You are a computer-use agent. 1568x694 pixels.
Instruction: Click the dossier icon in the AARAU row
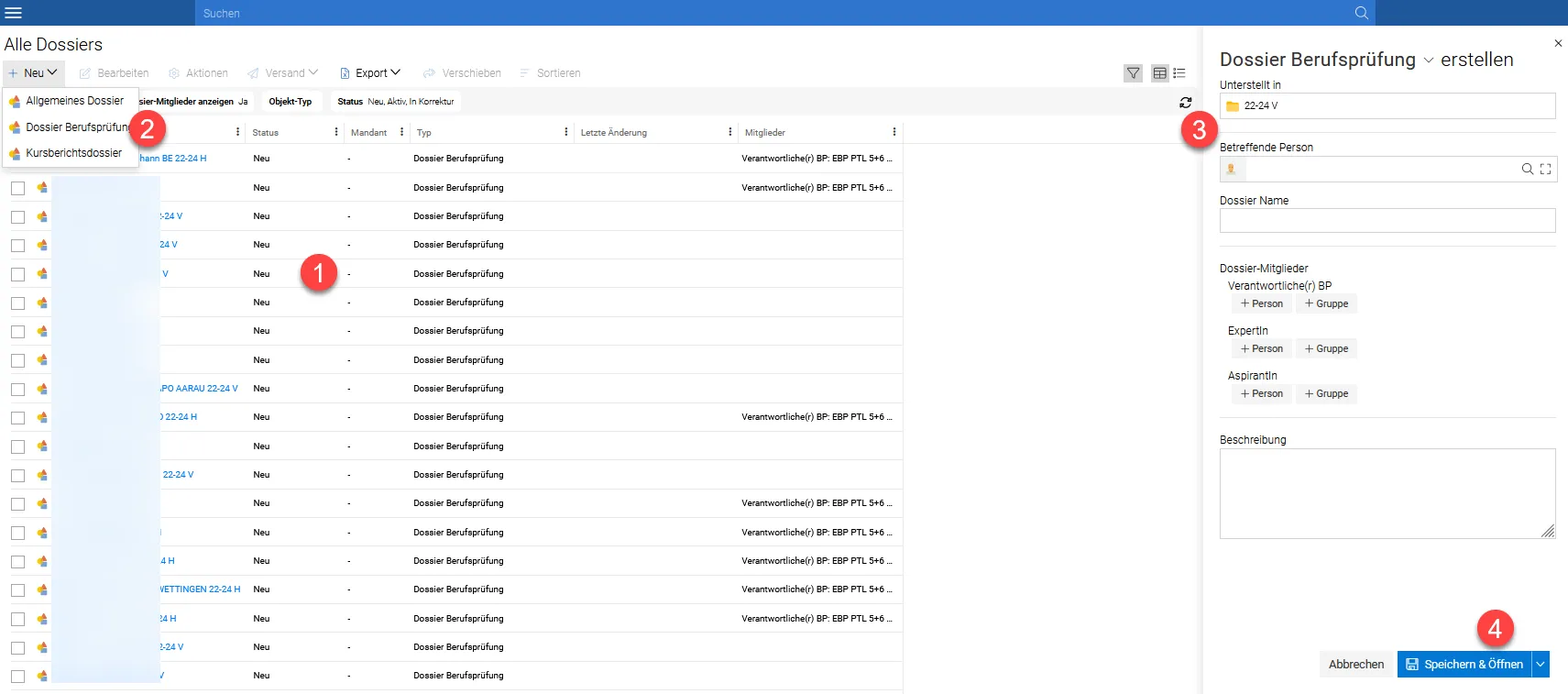42,389
